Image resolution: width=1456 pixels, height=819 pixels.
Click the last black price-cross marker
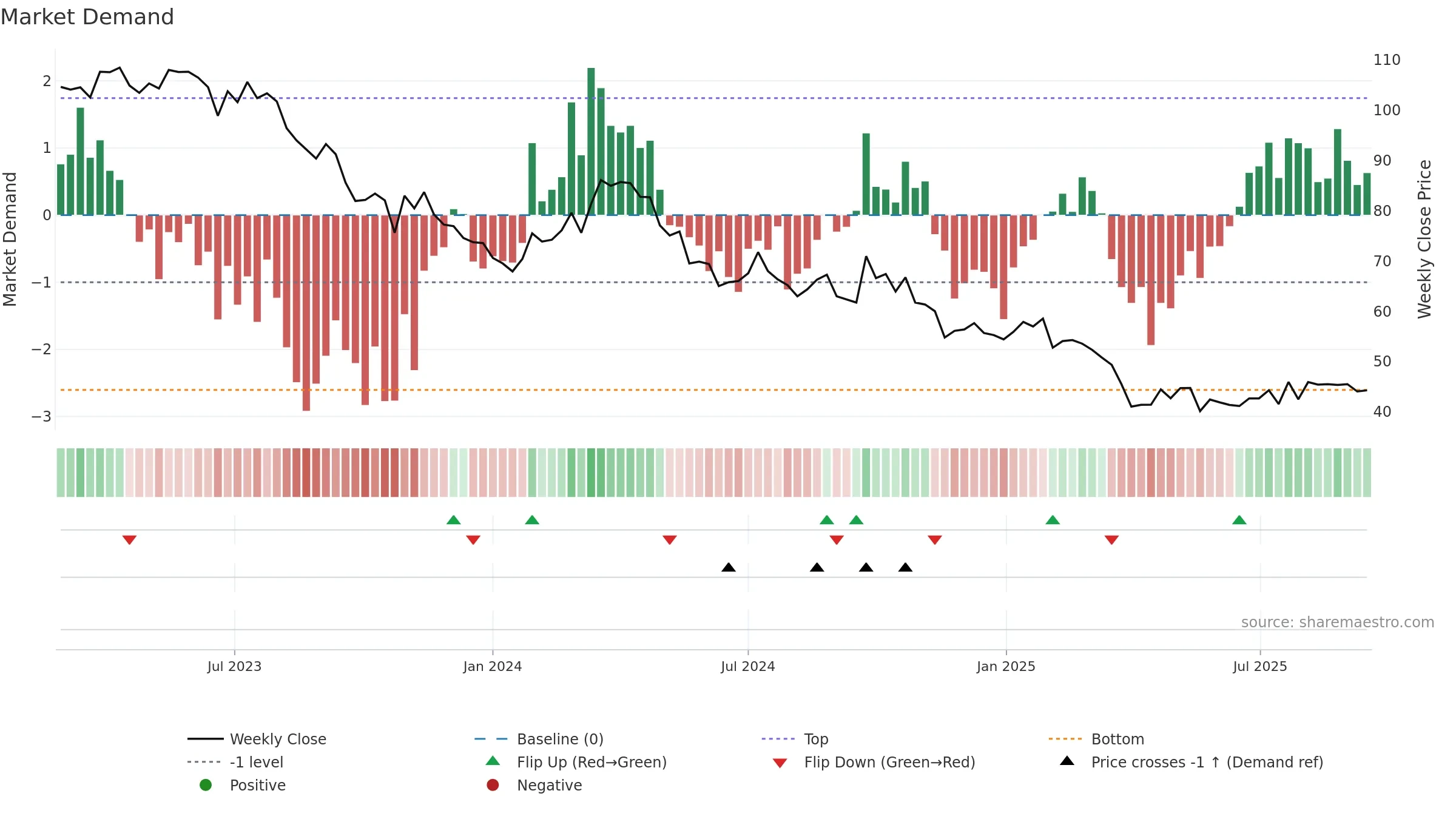point(905,567)
